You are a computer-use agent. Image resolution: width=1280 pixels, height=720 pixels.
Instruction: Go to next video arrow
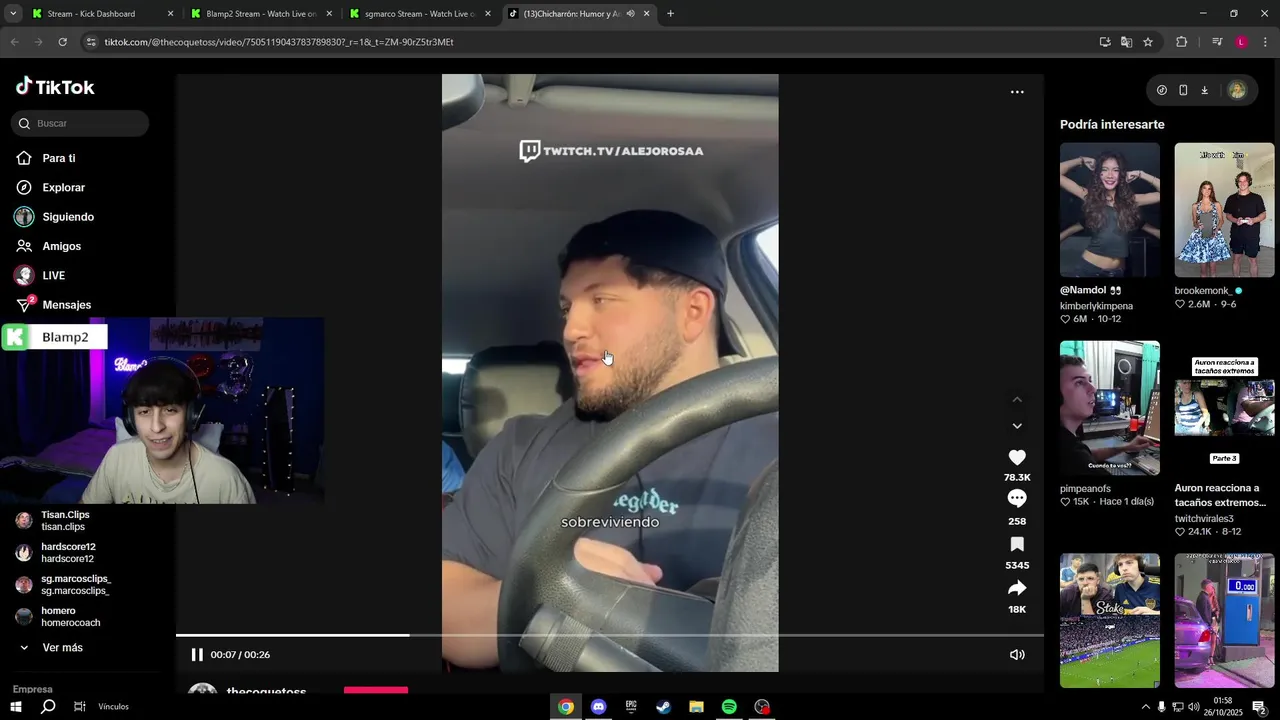[x=1017, y=426]
